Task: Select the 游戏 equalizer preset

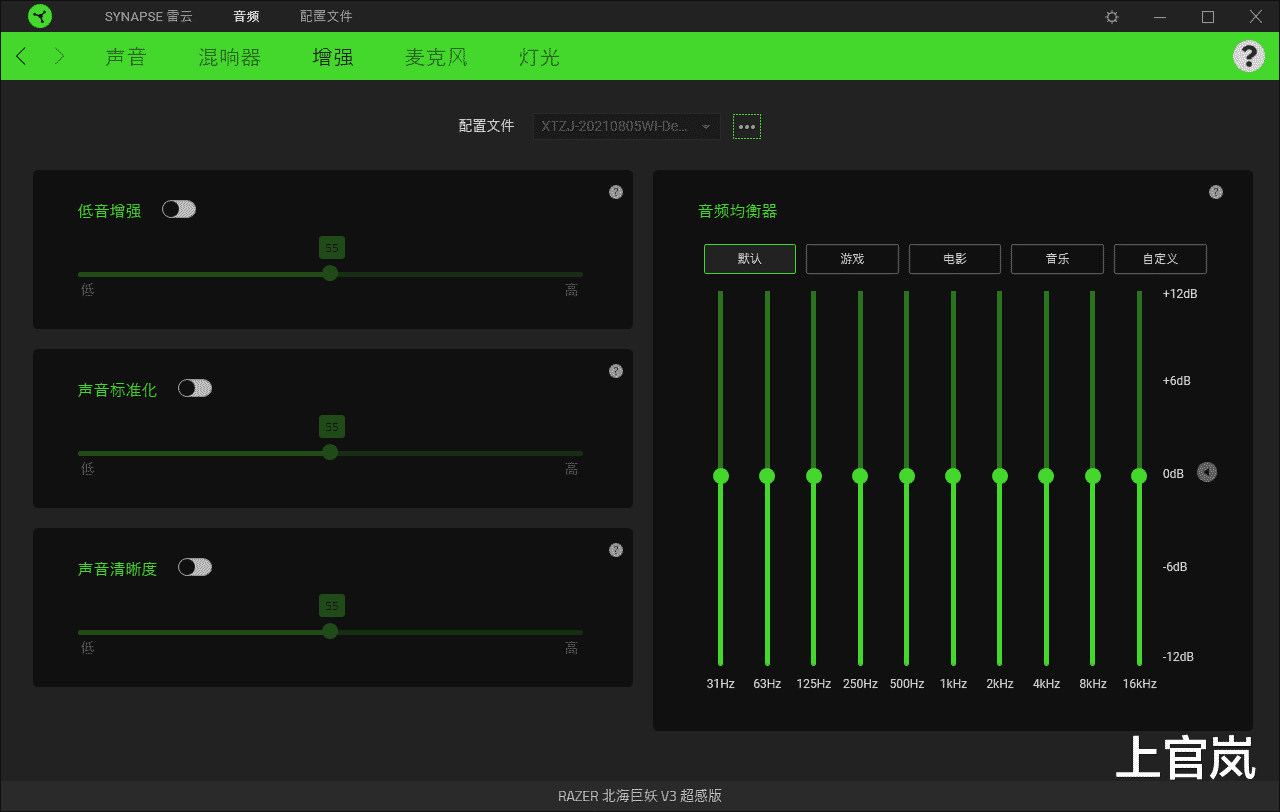Action: 852,259
